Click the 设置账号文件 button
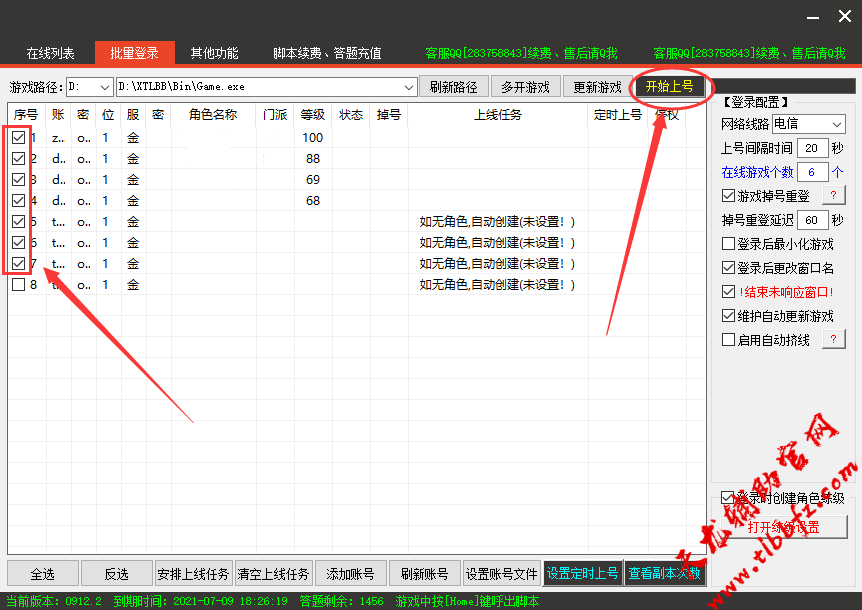The height and width of the screenshot is (610, 862). pos(501,574)
